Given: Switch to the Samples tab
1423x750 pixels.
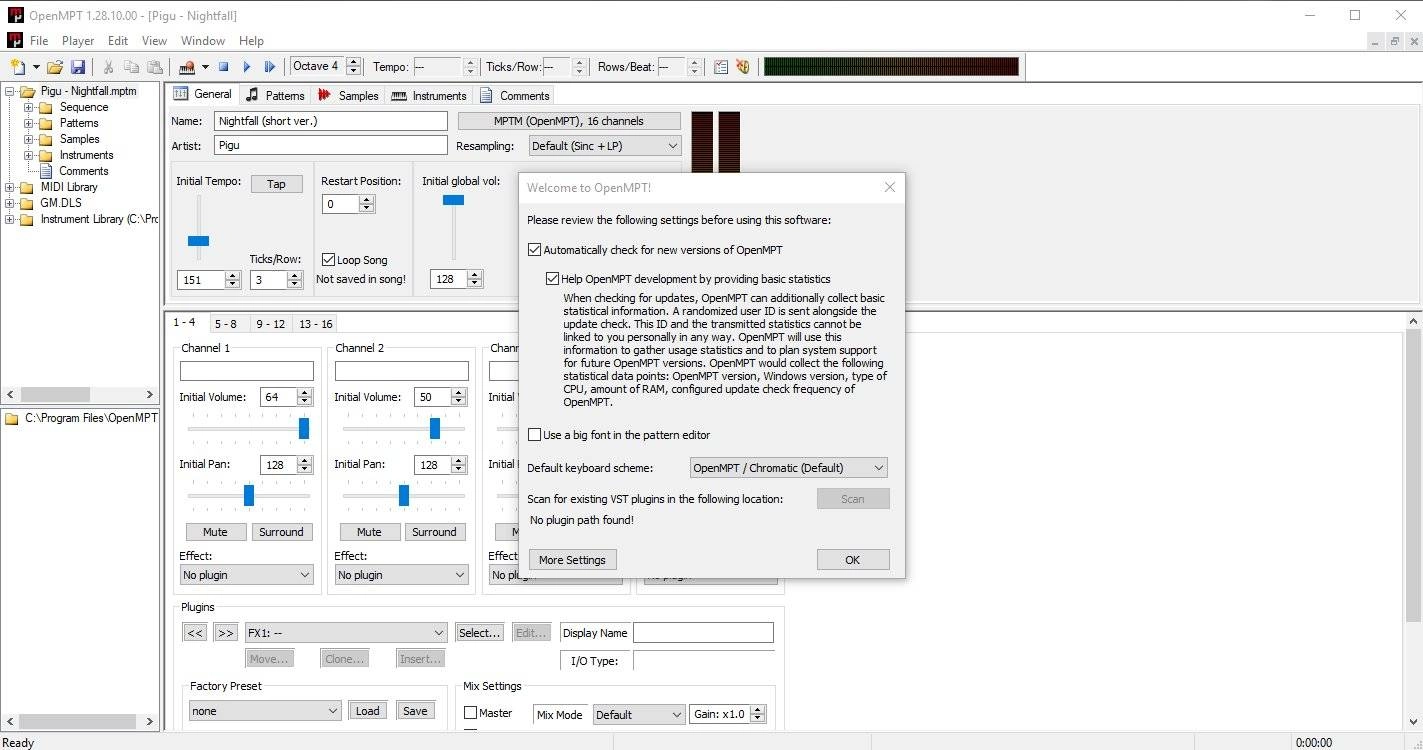Looking at the screenshot, I should 348,95.
